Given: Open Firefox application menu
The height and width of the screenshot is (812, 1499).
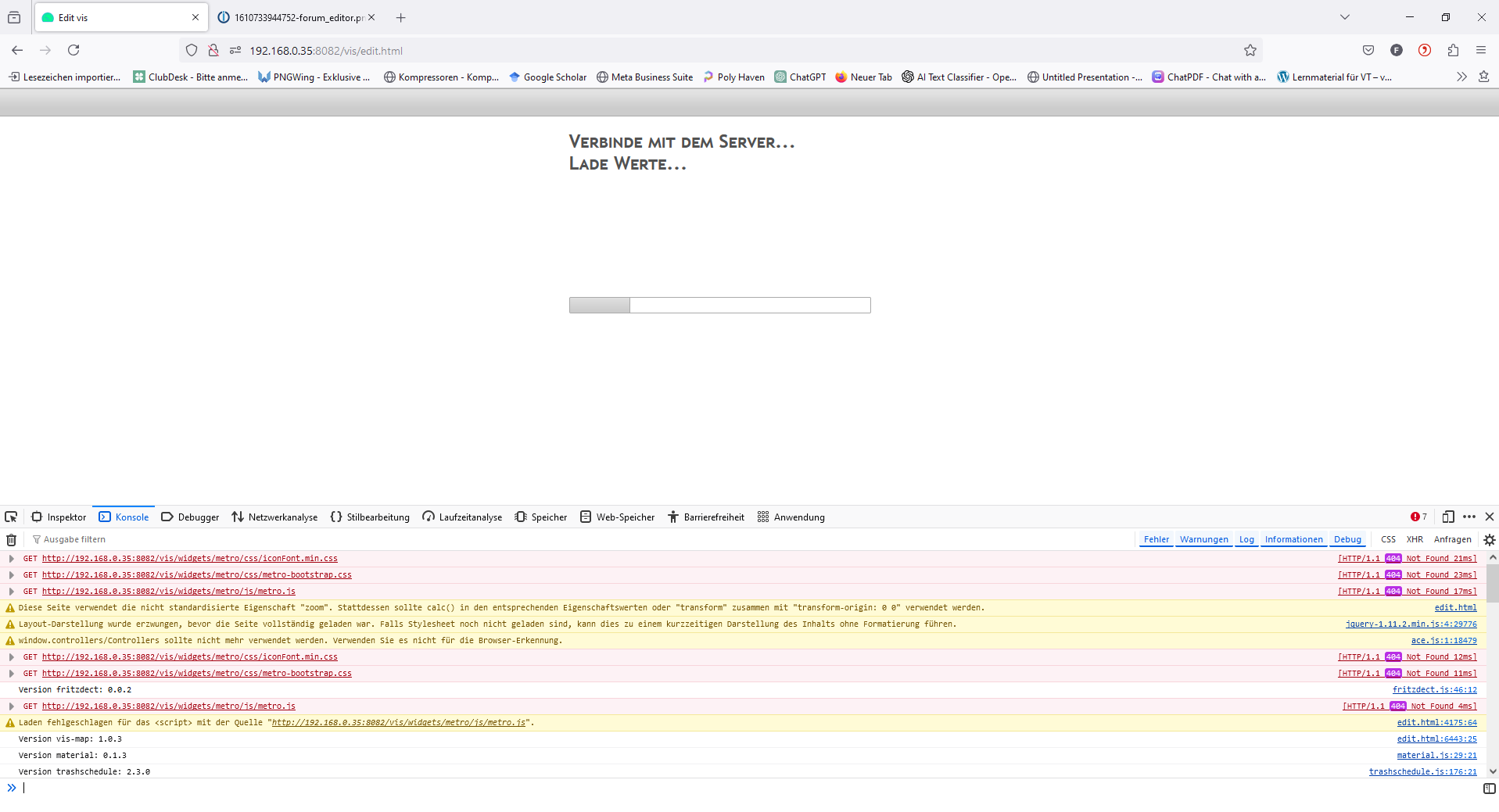Looking at the screenshot, I should tap(1480, 51).
